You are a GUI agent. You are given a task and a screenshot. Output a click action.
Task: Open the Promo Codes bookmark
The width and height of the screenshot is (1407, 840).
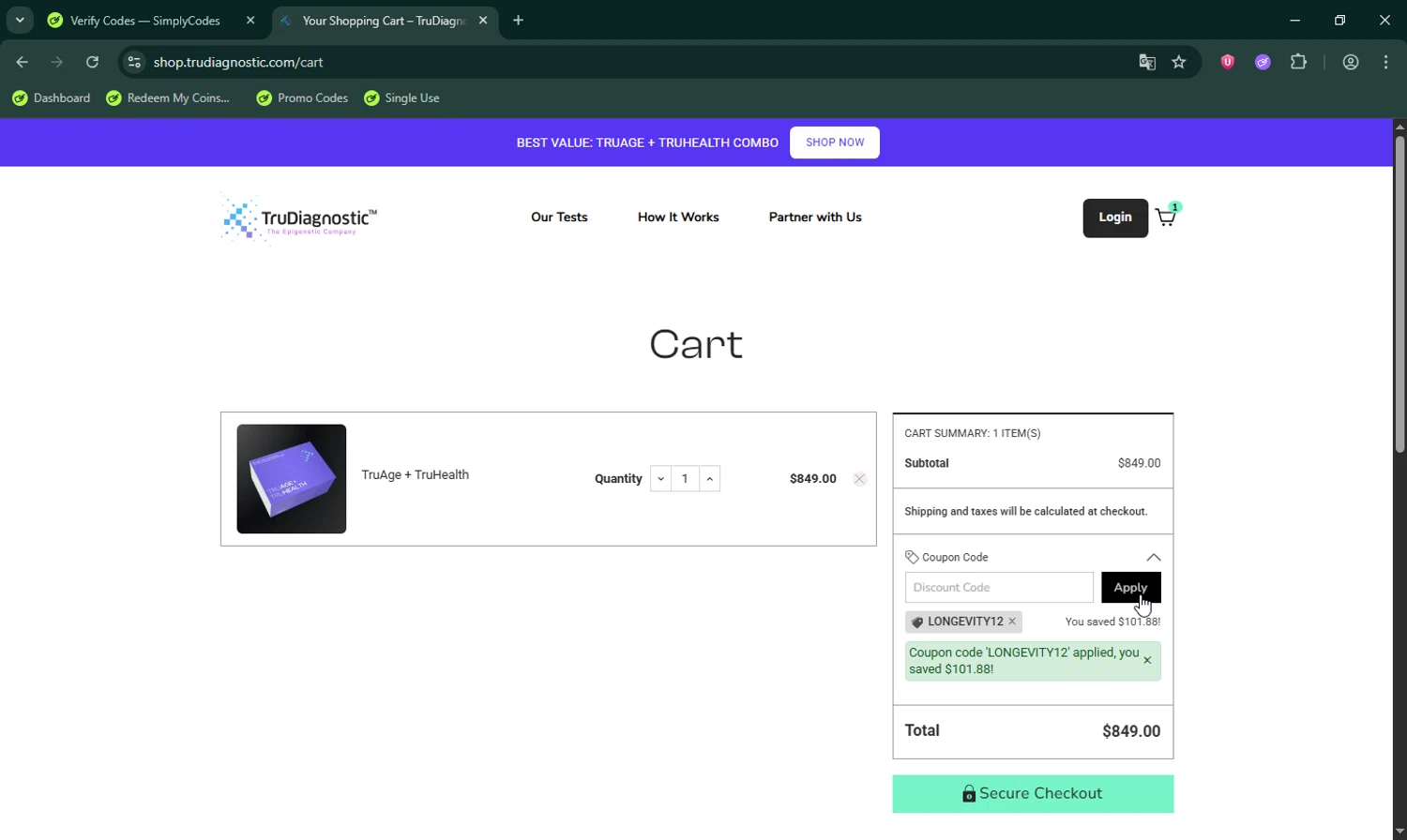coord(302,98)
